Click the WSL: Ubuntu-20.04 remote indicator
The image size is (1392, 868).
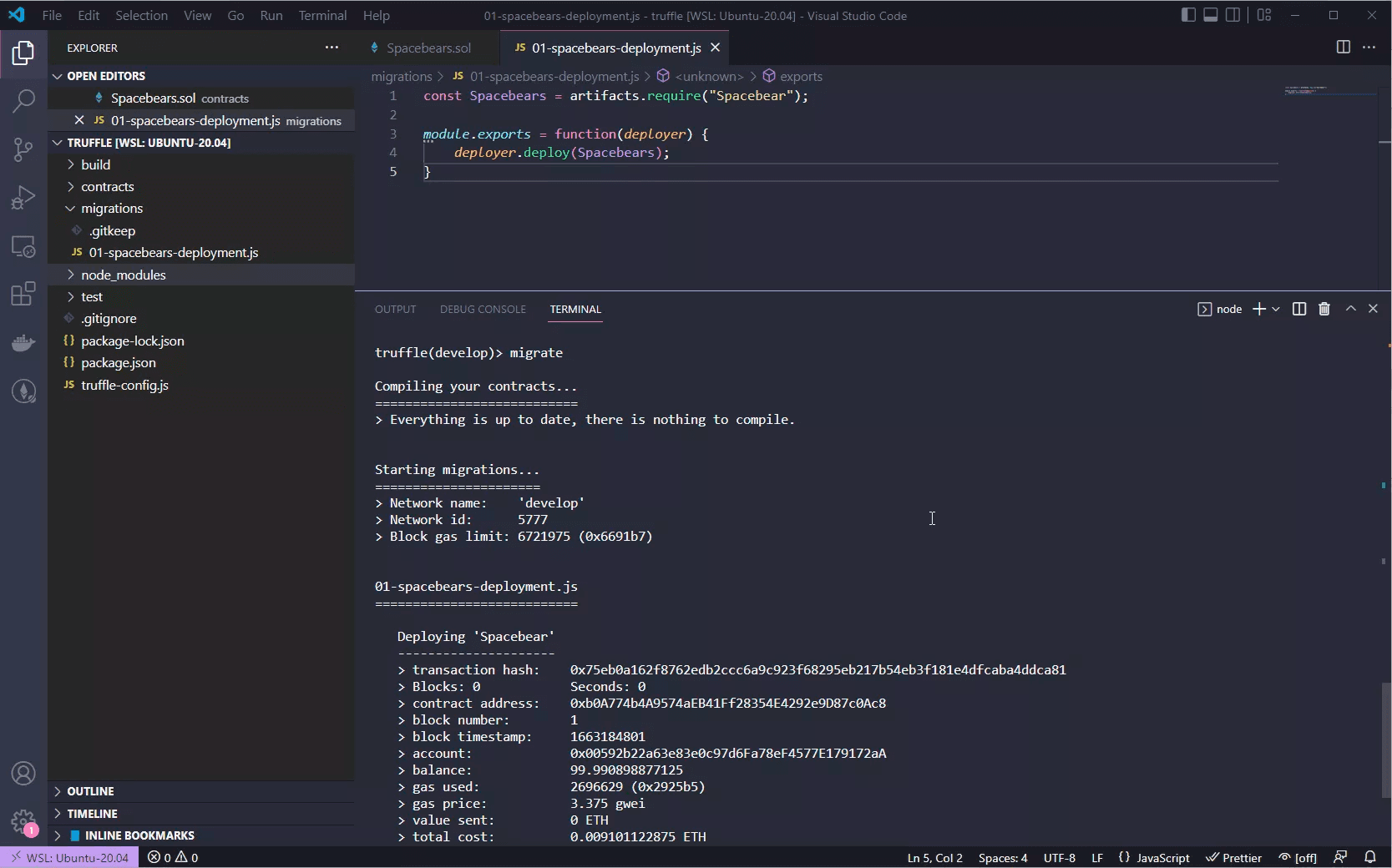[70, 857]
